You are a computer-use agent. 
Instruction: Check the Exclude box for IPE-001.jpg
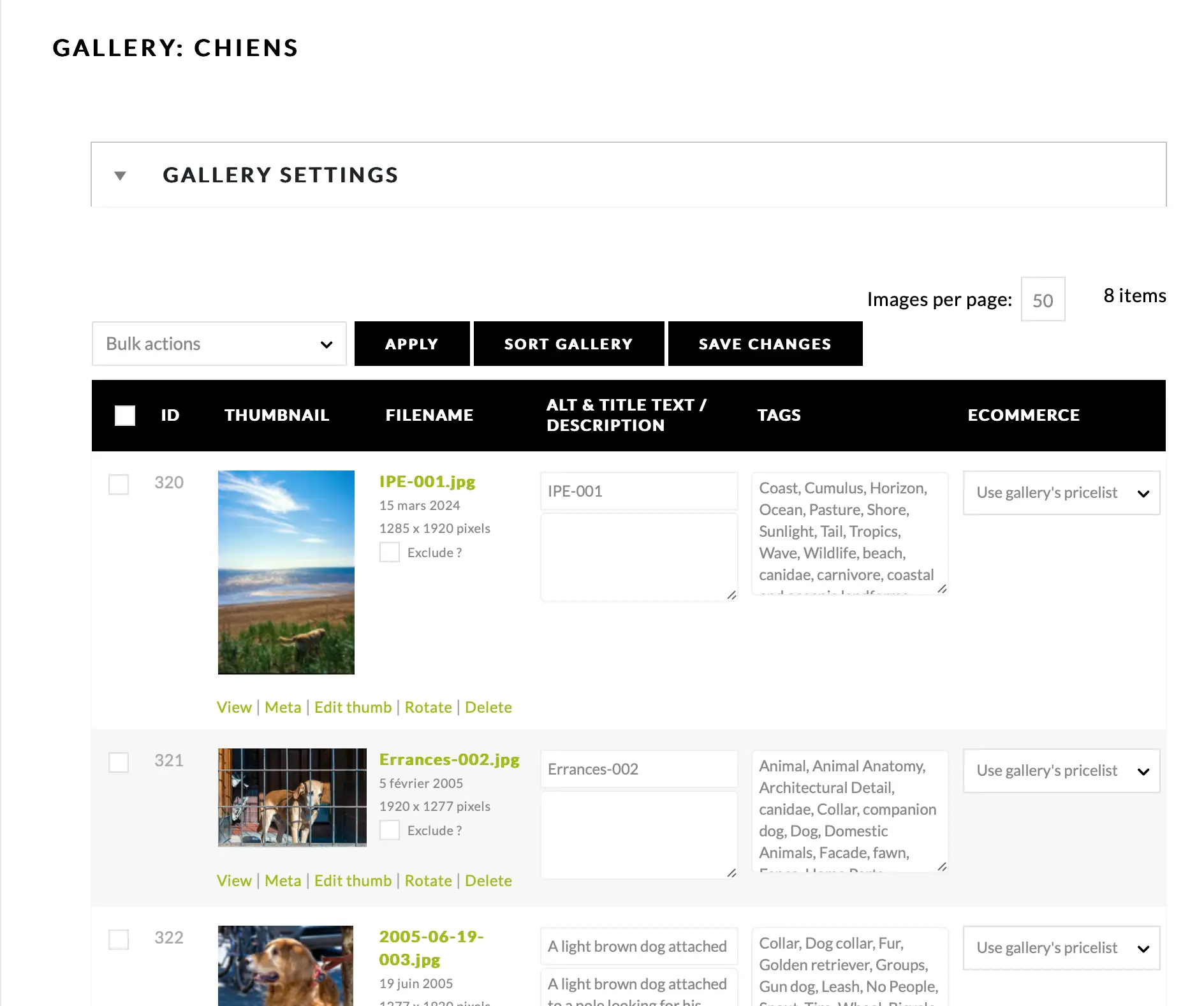click(x=390, y=552)
